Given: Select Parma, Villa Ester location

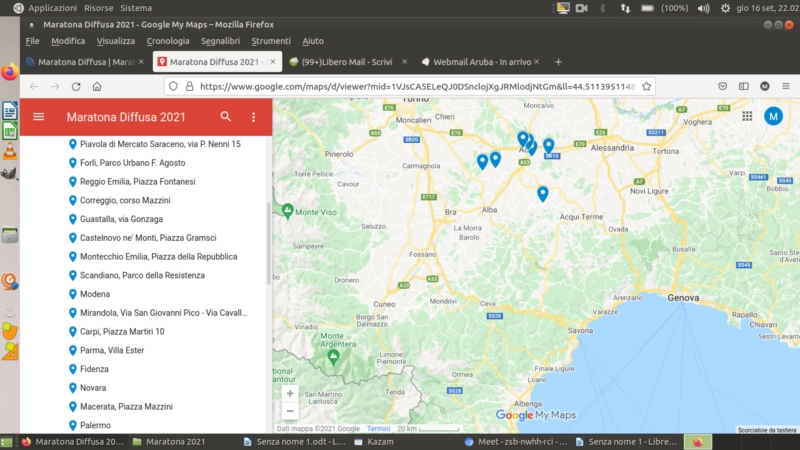Looking at the screenshot, I should pos(112,350).
